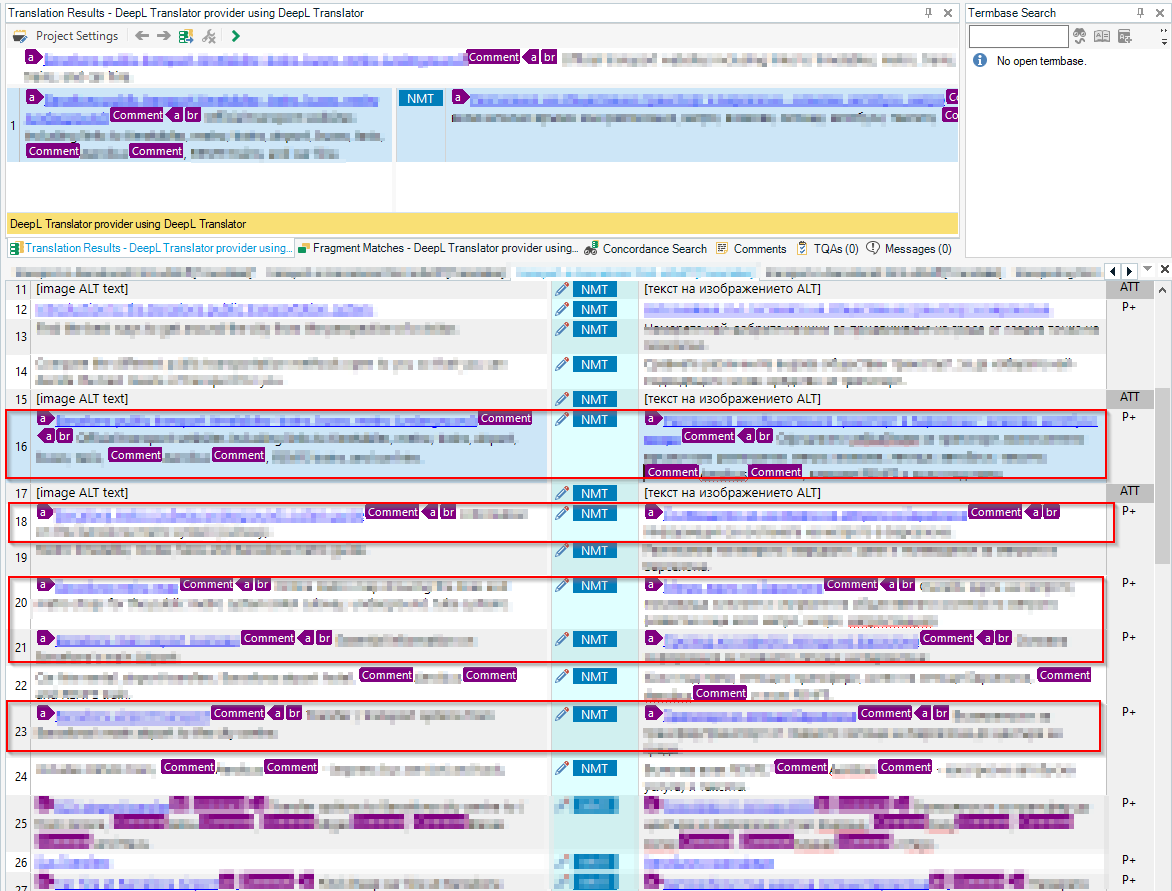Click the yellow DeepL Translator provider bar

point(482,223)
